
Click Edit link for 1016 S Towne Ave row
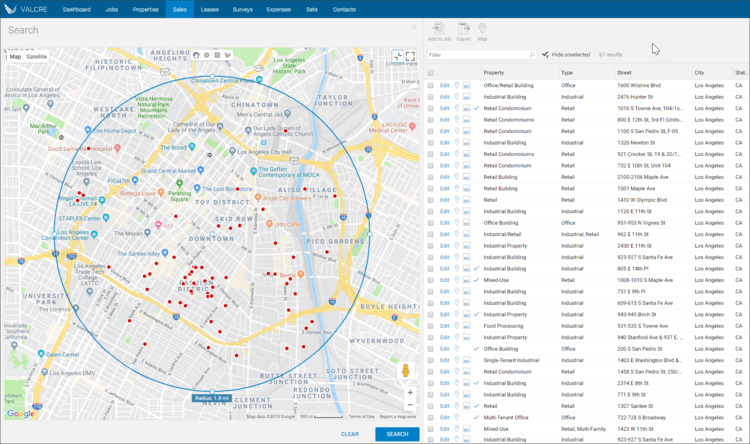pos(444,108)
